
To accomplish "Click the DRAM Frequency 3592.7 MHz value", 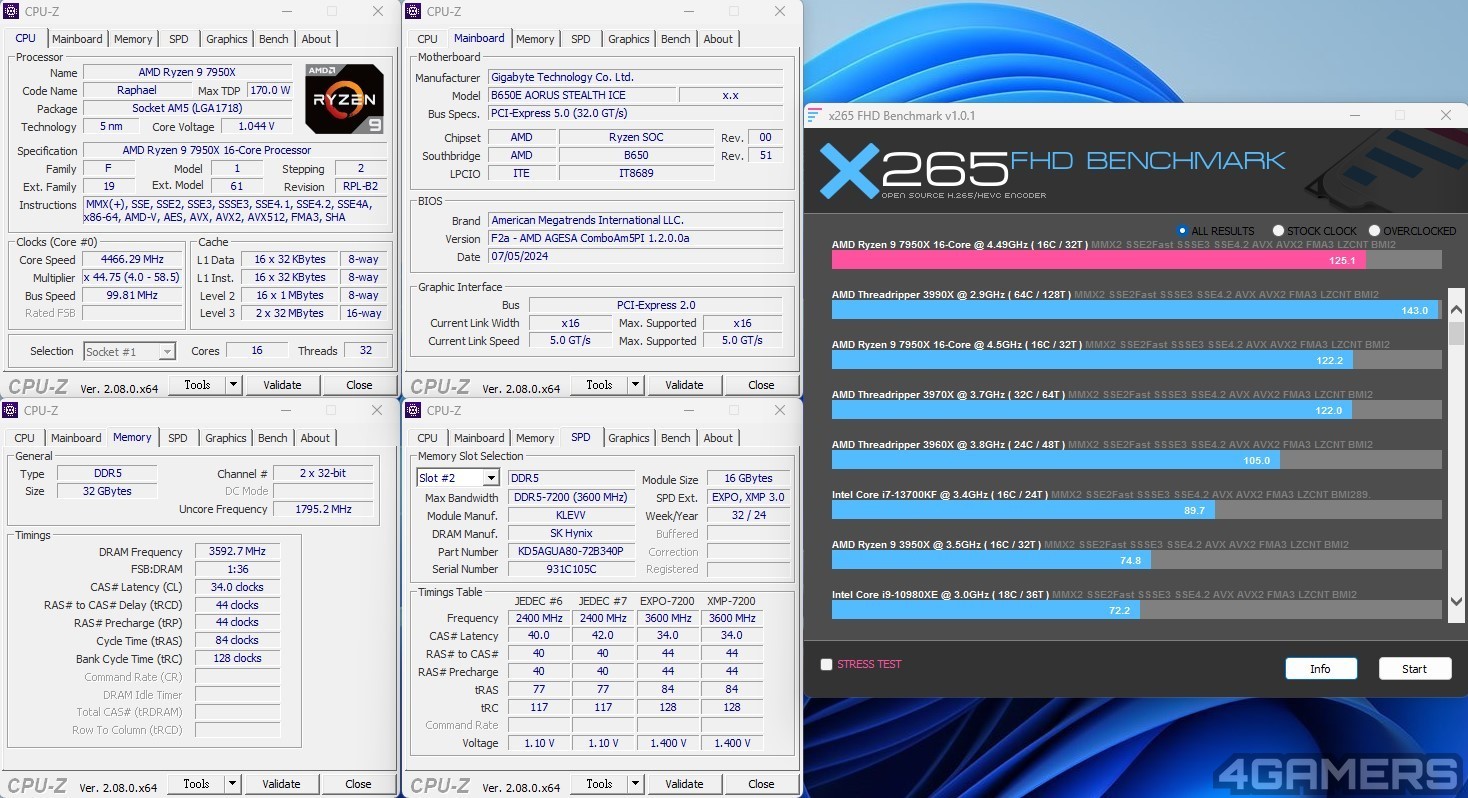I will (x=237, y=552).
